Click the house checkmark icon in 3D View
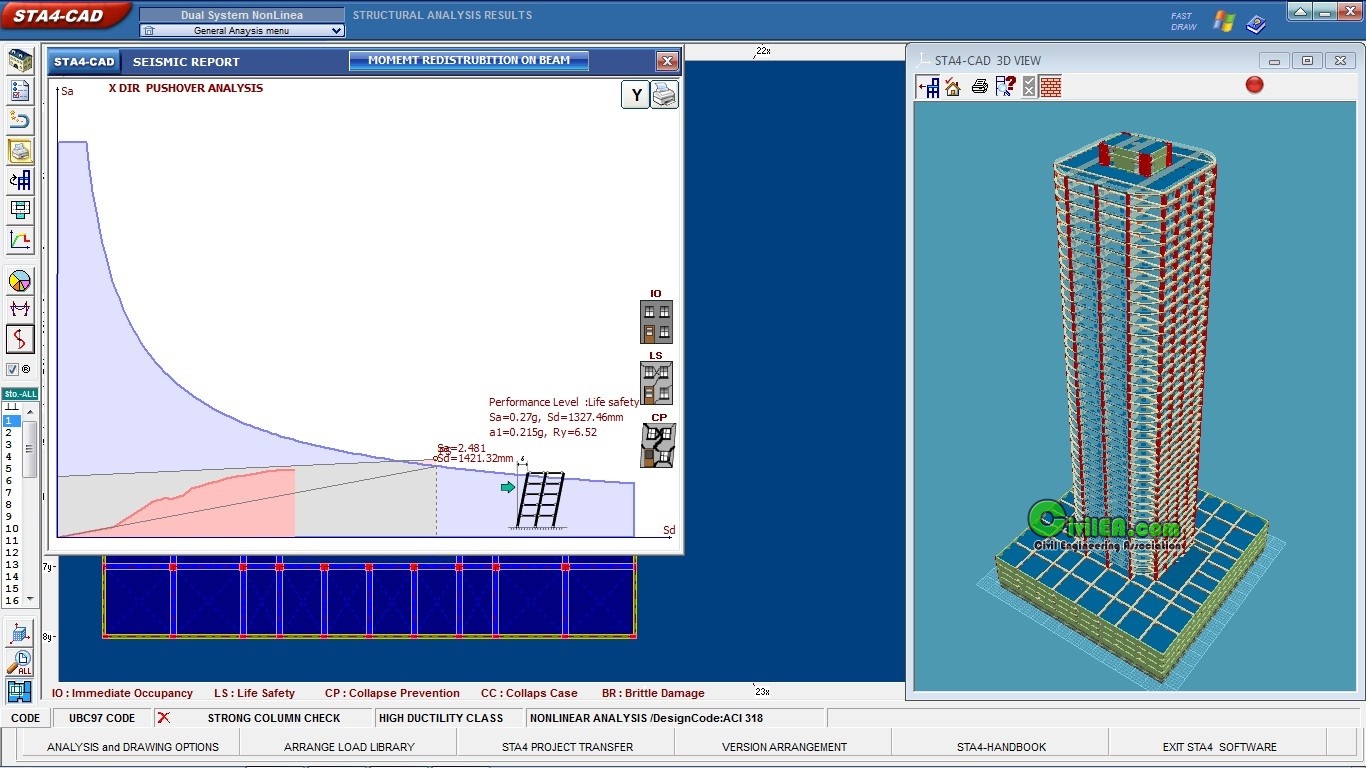The image size is (1366, 768). click(953, 87)
